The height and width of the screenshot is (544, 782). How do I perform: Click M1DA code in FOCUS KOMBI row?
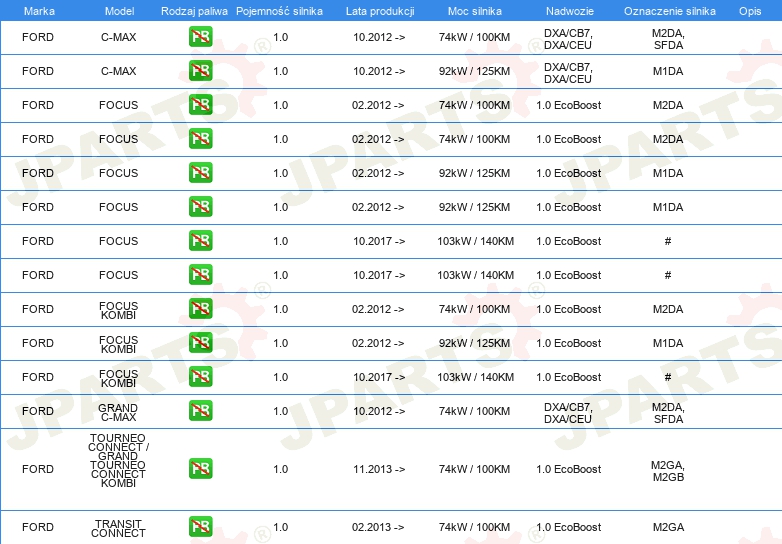(x=668, y=343)
